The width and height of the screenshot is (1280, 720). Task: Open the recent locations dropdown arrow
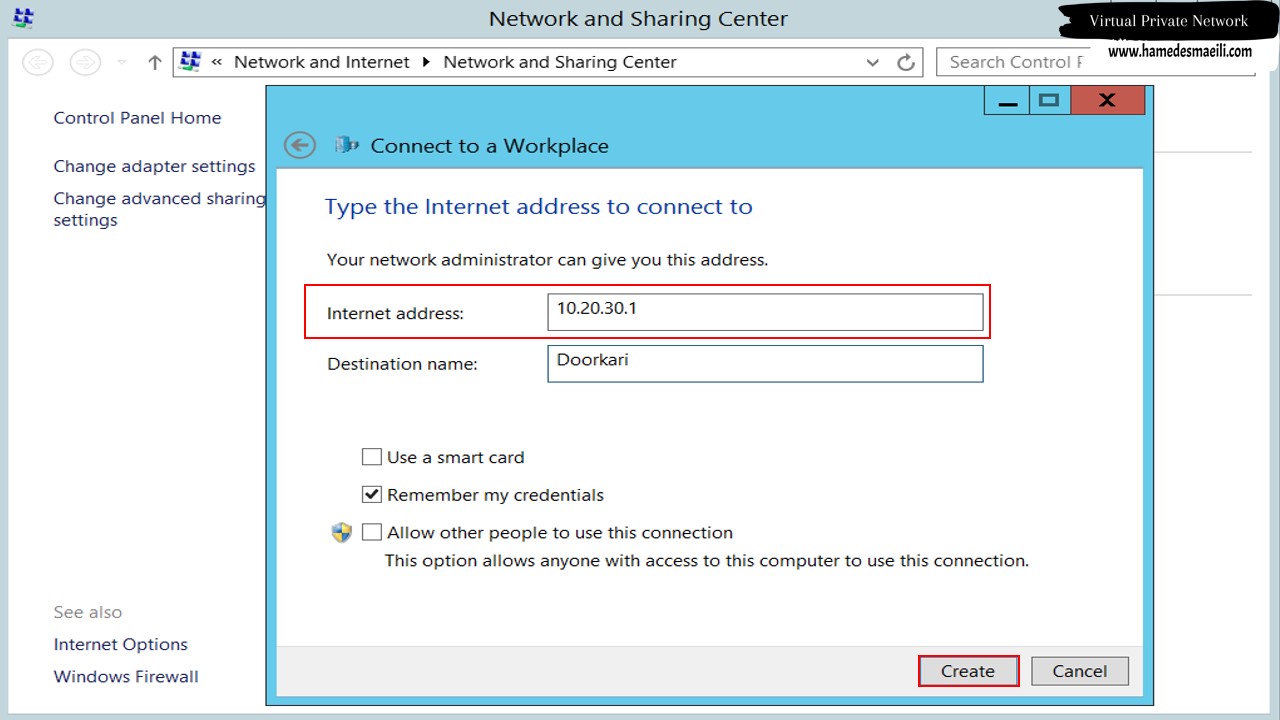pyautogui.click(x=122, y=62)
